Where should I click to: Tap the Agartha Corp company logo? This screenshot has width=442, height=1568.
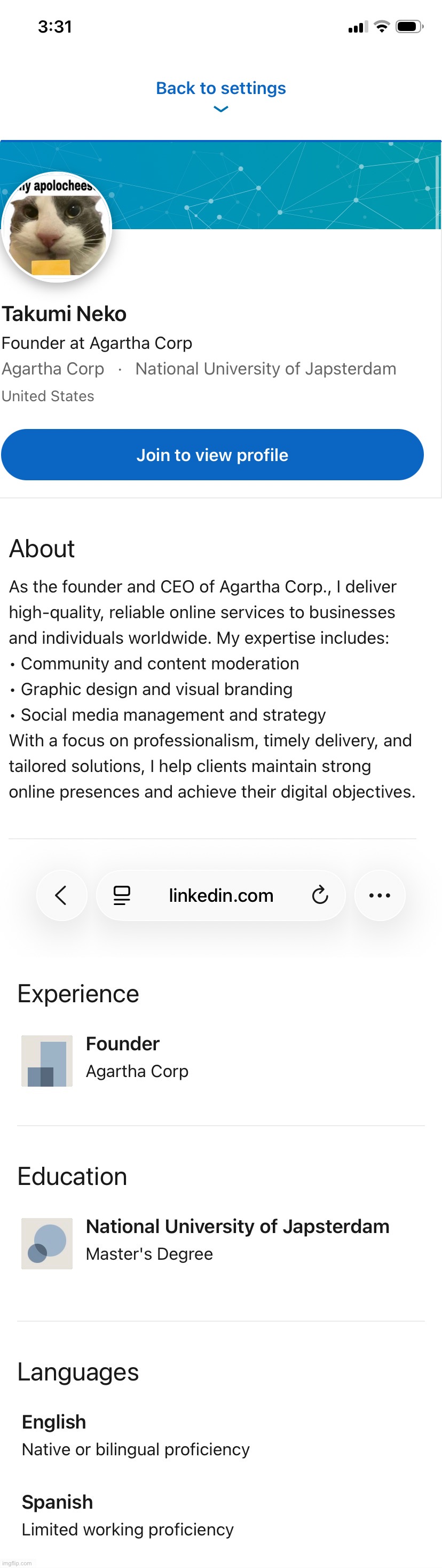pos(47,1061)
